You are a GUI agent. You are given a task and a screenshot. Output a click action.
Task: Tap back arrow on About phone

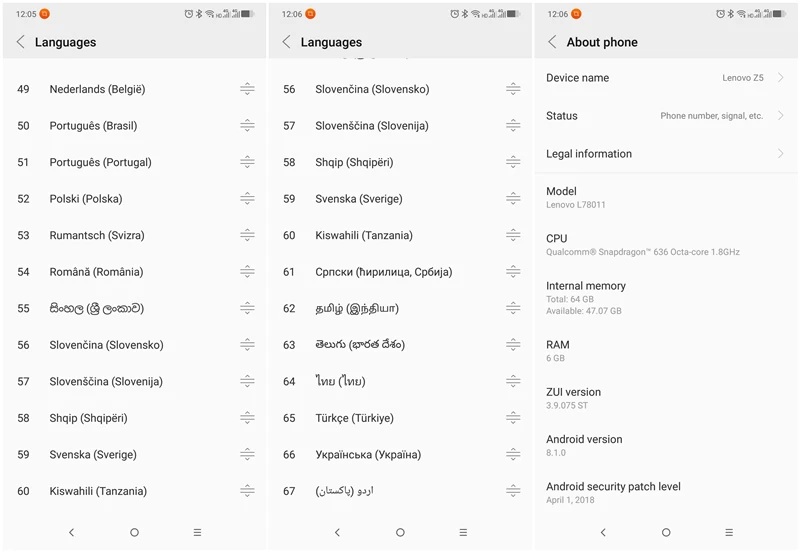pos(553,42)
